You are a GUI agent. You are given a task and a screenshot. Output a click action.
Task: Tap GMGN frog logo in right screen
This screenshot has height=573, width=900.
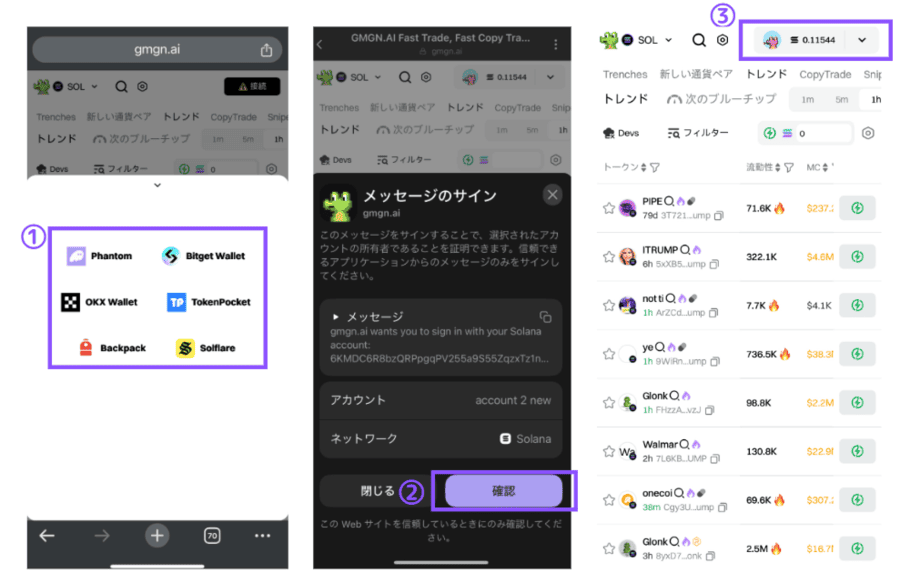pos(608,40)
